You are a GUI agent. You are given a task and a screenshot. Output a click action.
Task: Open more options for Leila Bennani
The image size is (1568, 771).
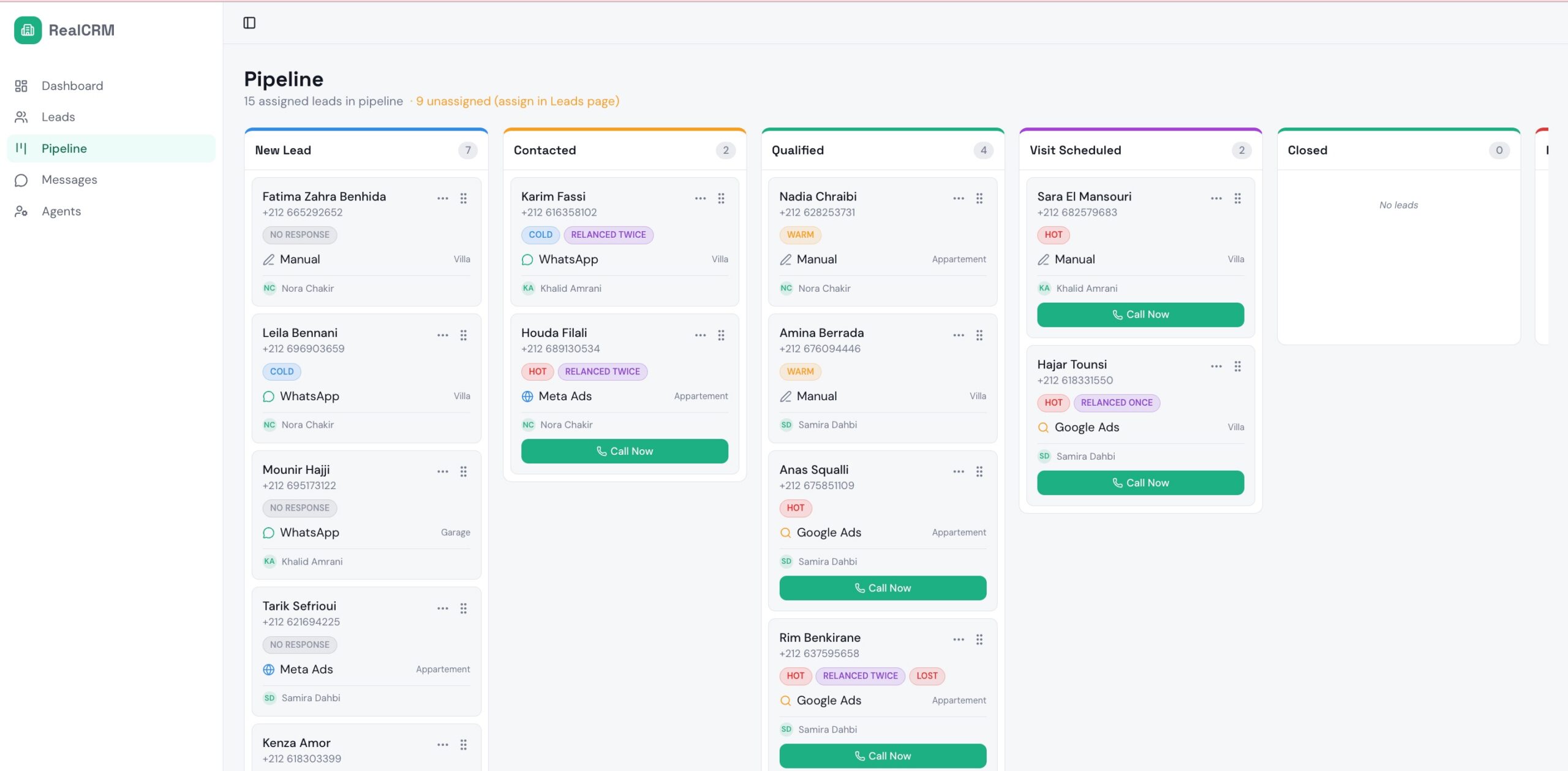(443, 335)
